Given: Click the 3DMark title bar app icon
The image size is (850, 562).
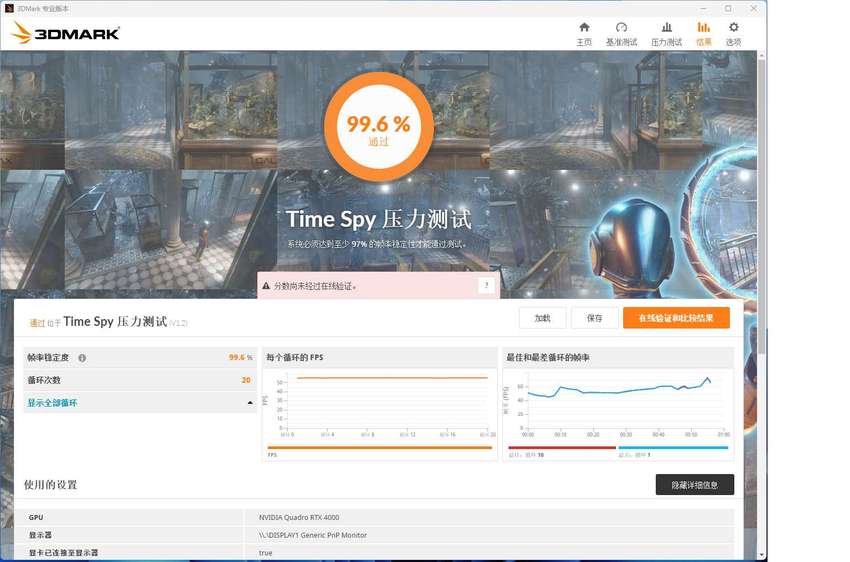Looking at the screenshot, I should coord(9,8).
